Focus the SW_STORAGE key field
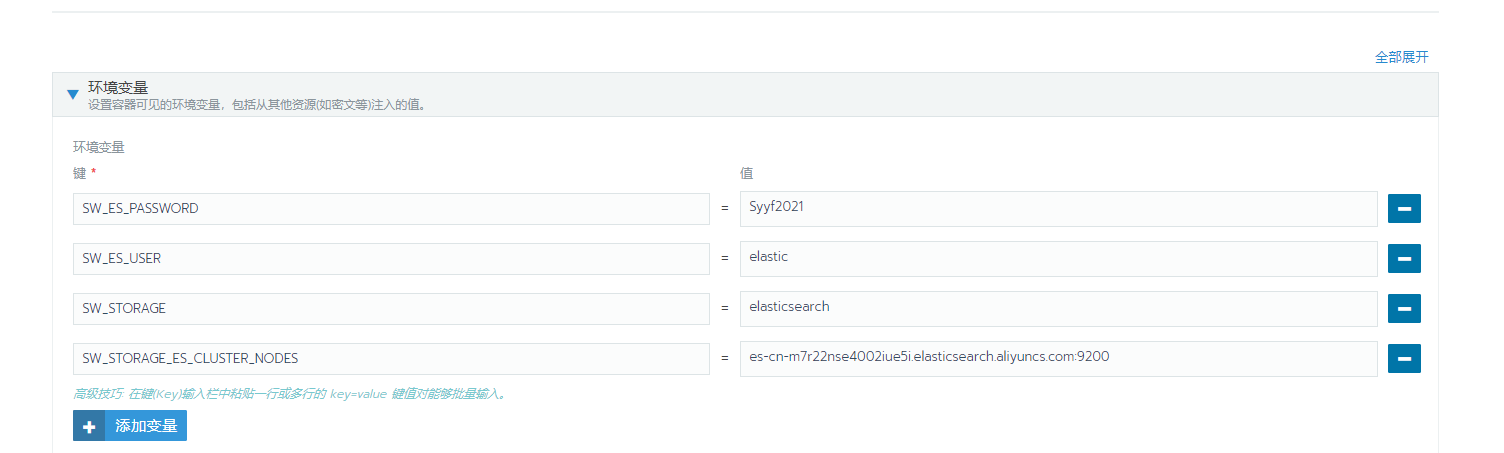Viewport: 1504px width, 453px height. click(x=391, y=309)
